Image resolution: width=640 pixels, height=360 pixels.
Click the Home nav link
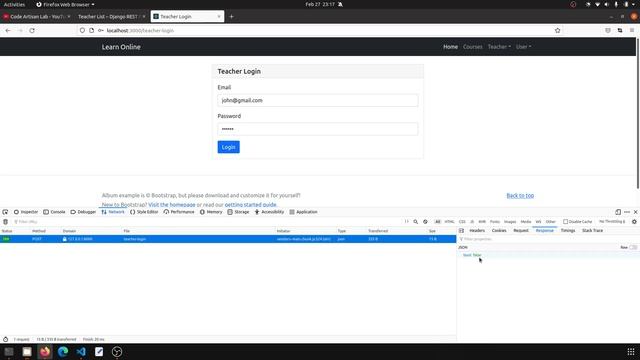pyautogui.click(x=451, y=47)
